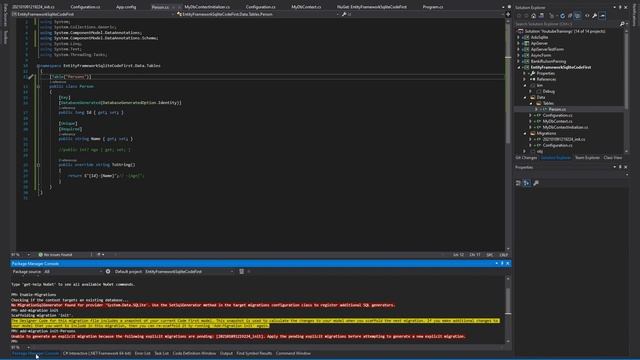
Task: Click Alphabetical sort icon in Properties panel
Action: point(527,183)
